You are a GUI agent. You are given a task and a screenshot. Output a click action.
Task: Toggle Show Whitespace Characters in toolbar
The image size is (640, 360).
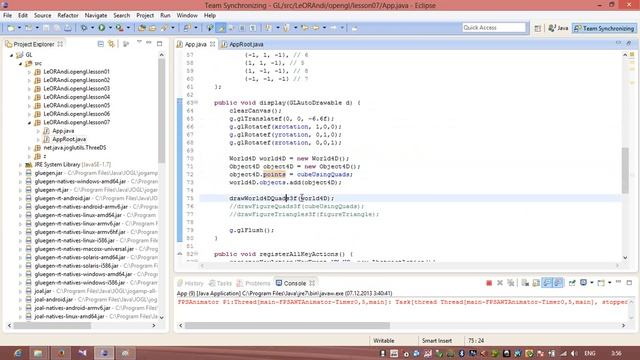pyautogui.click(x=253, y=28)
